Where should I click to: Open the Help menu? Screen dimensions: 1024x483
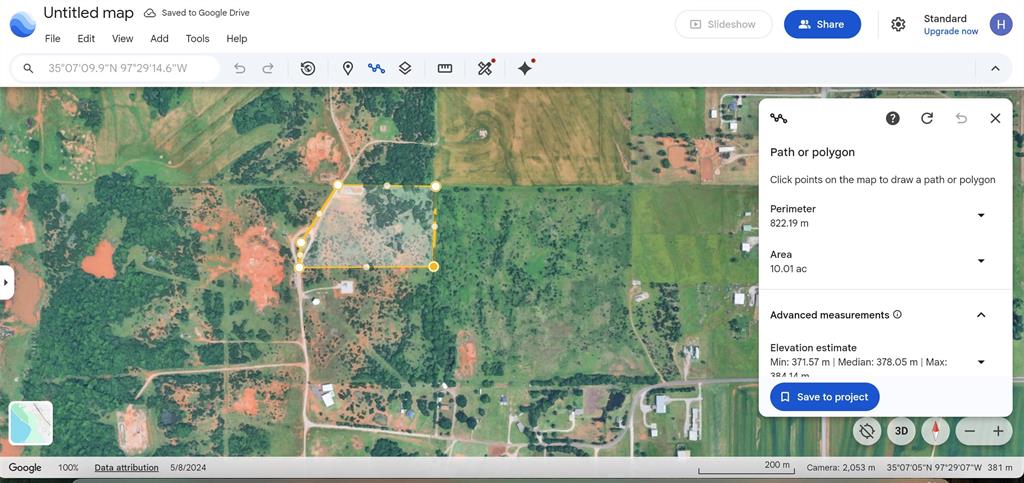pos(236,39)
